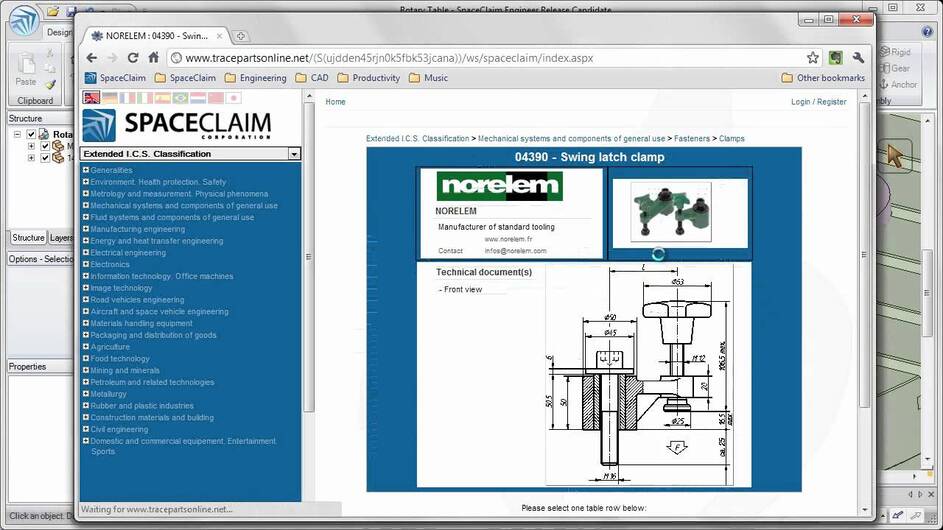Viewport: 943px width, 530px height.
Task: Expand the Electronics category
Action: [85, 264]
